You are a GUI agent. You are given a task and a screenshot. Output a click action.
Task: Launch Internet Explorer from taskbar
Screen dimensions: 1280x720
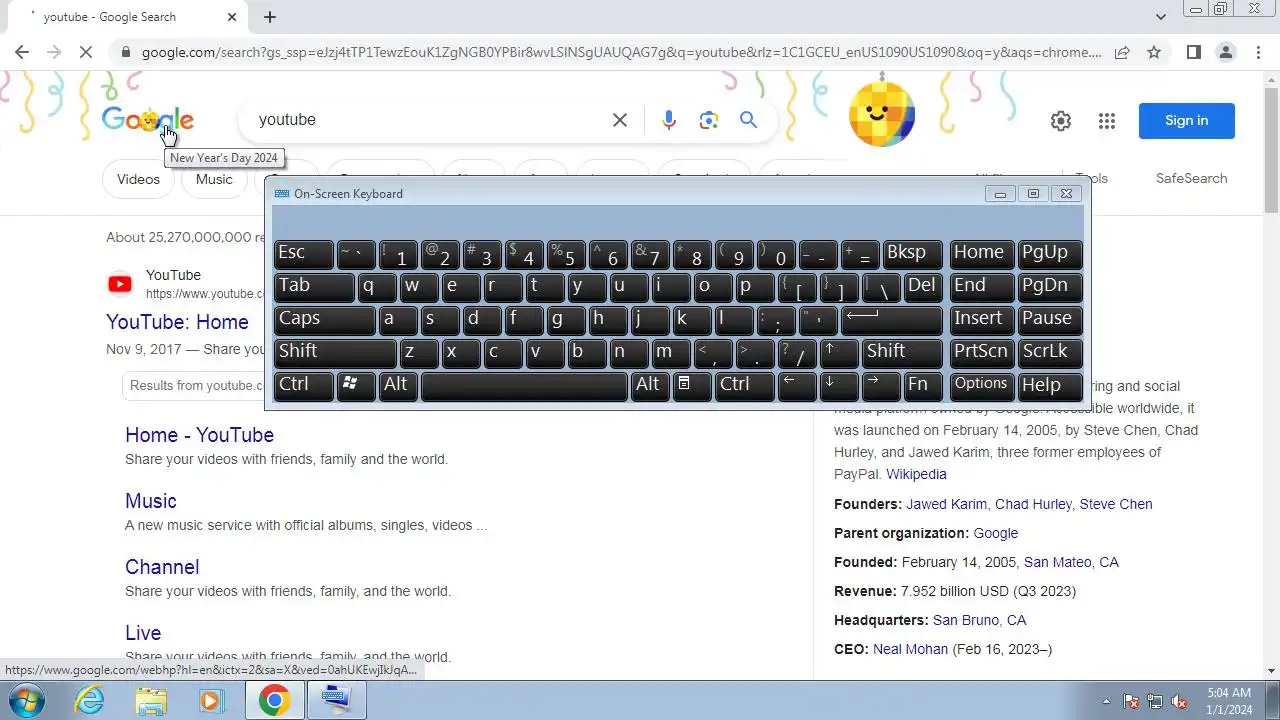90,700
